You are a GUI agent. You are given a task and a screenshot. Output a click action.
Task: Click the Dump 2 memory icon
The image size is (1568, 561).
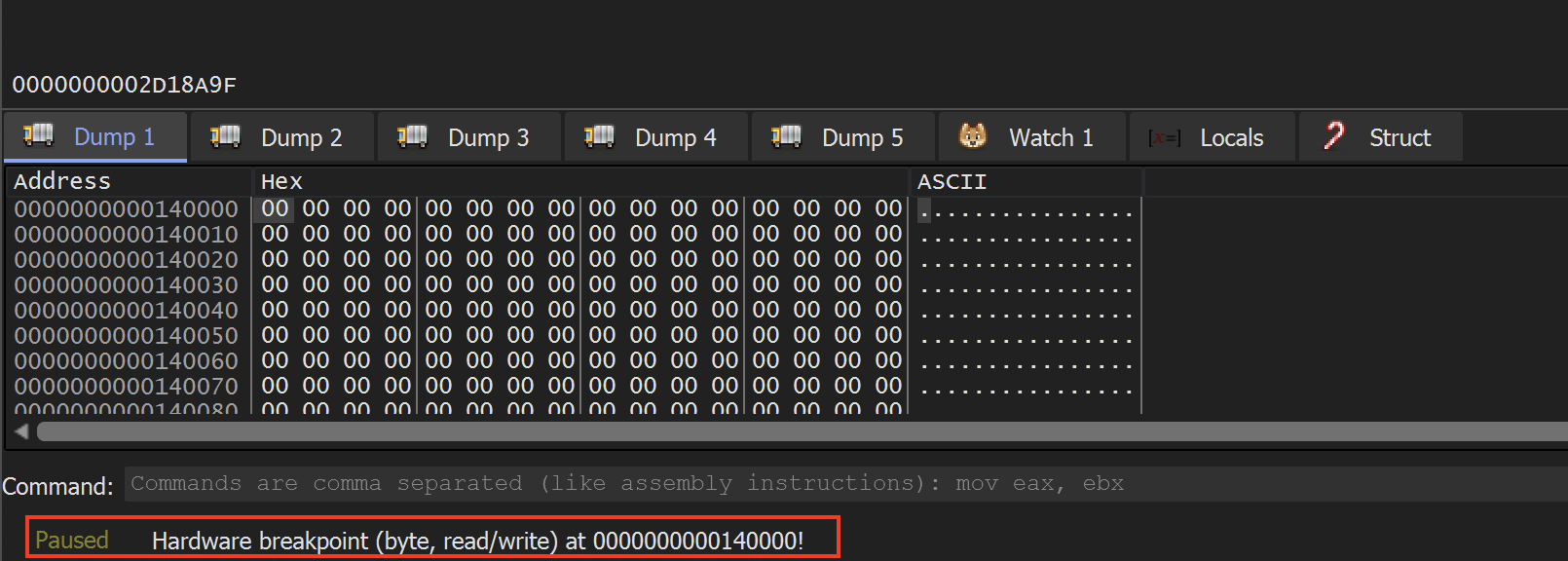[226, 135]
